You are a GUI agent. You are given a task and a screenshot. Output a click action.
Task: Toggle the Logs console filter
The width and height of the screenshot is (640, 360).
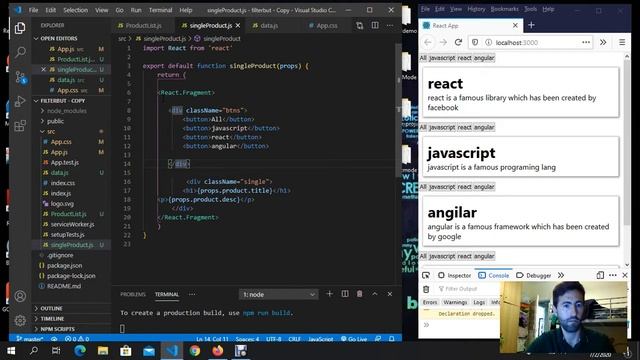click(x=479, y=302)
